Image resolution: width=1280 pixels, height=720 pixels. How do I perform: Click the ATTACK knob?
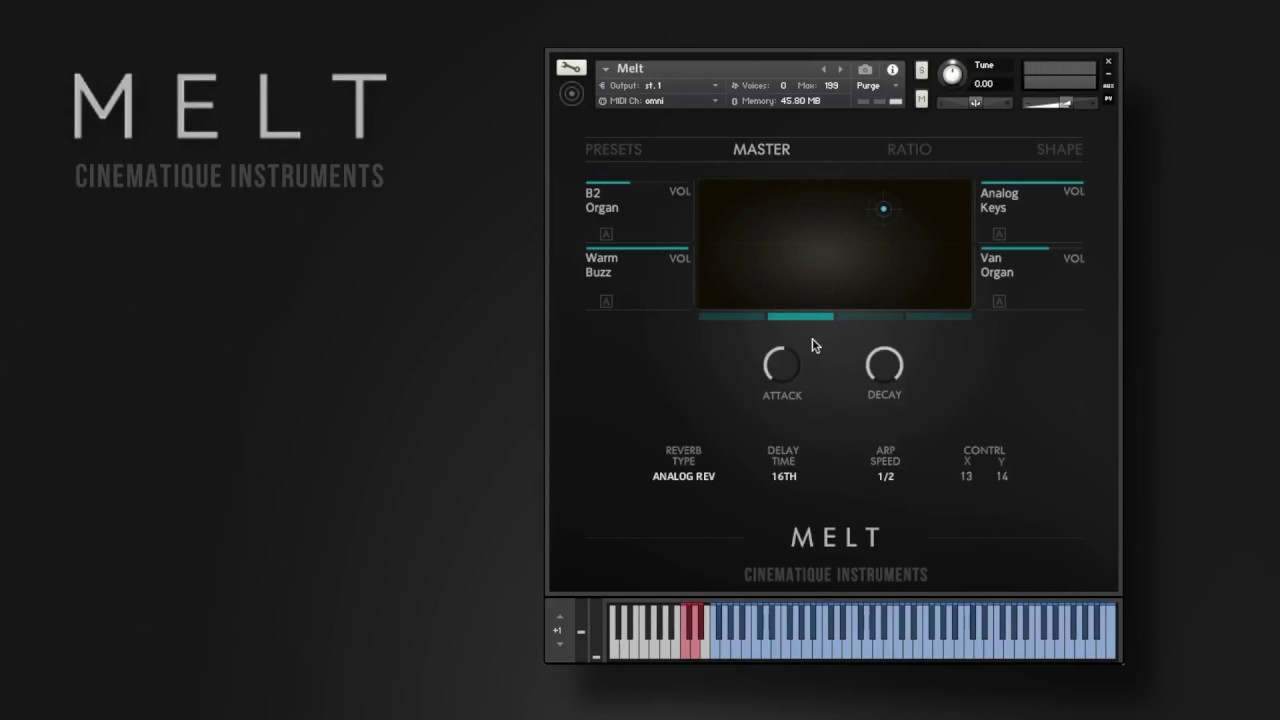click(x=782, y=366)
